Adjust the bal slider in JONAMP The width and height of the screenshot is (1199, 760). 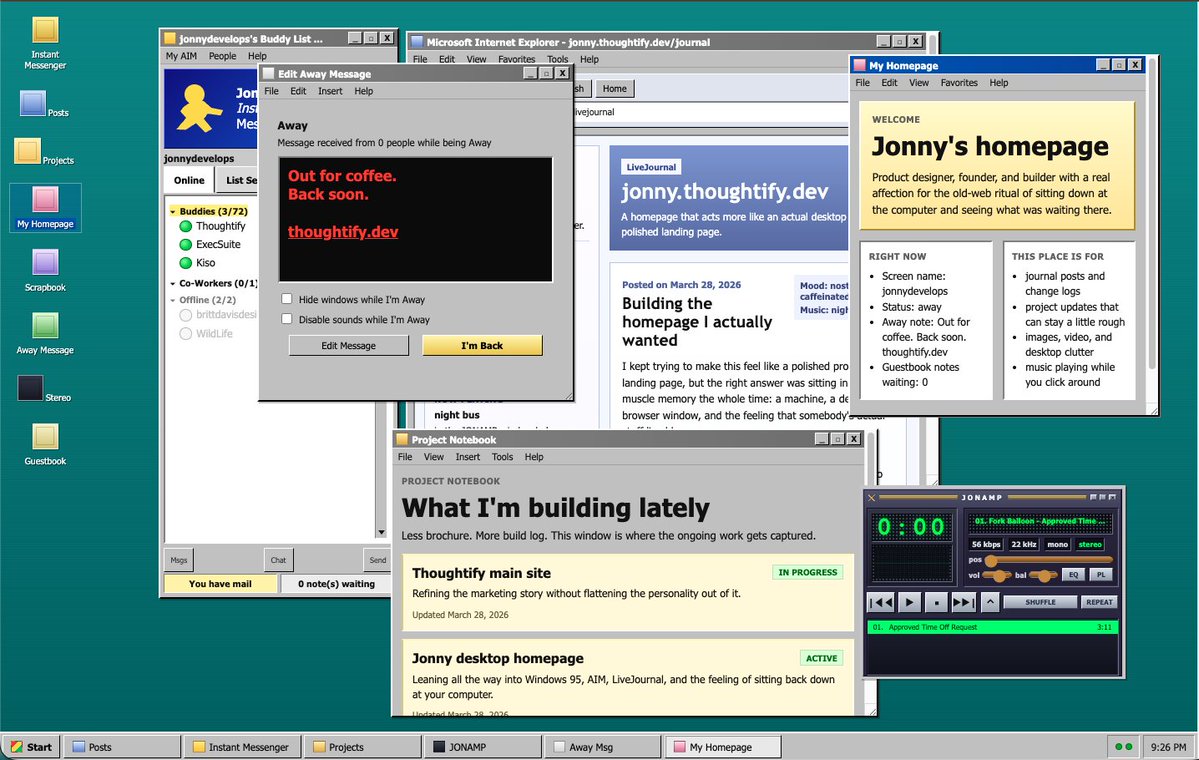click(x=1043, y=575)
